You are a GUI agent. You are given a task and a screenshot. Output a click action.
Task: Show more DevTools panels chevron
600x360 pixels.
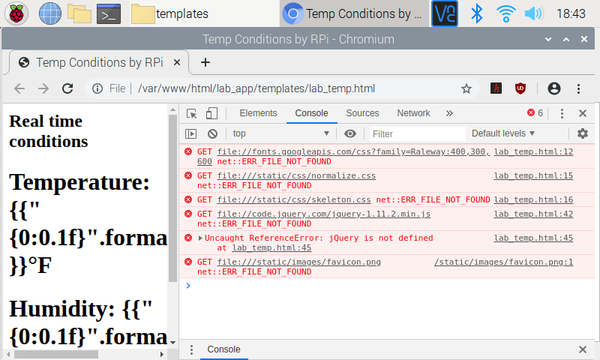tap(449, 113)
